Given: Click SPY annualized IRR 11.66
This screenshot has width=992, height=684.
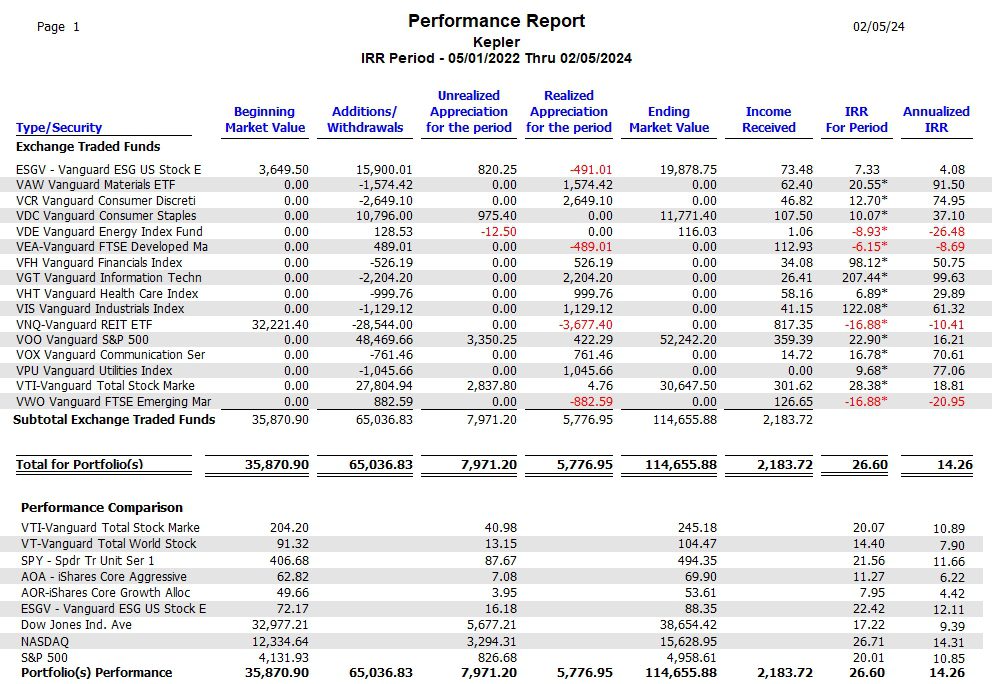Looking at the screenshot, I should [949, 562].
